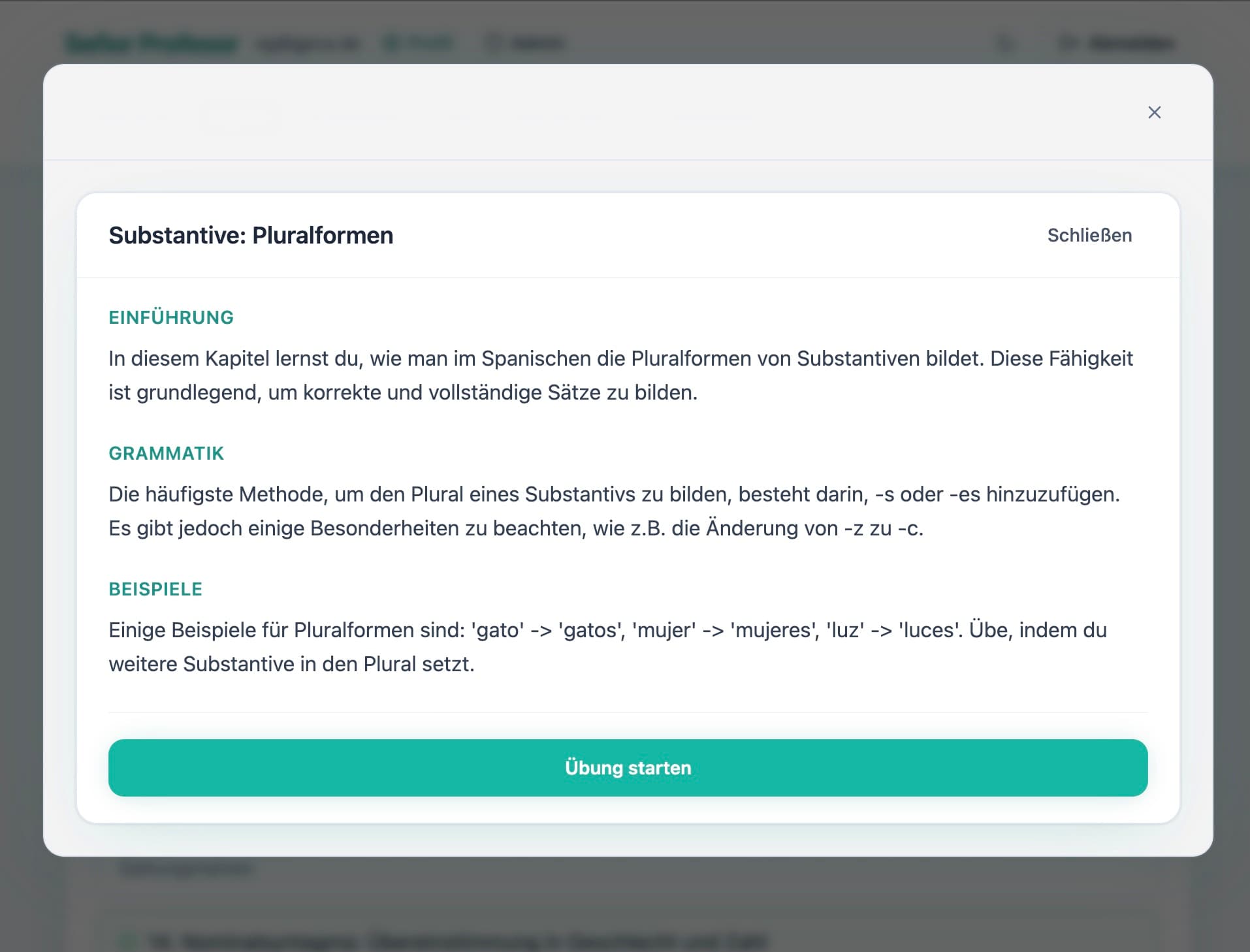This screenshot has width=1250, height=952.
Task: Click the introduction paragraph about Pluralformen
Action: [620, 375]
